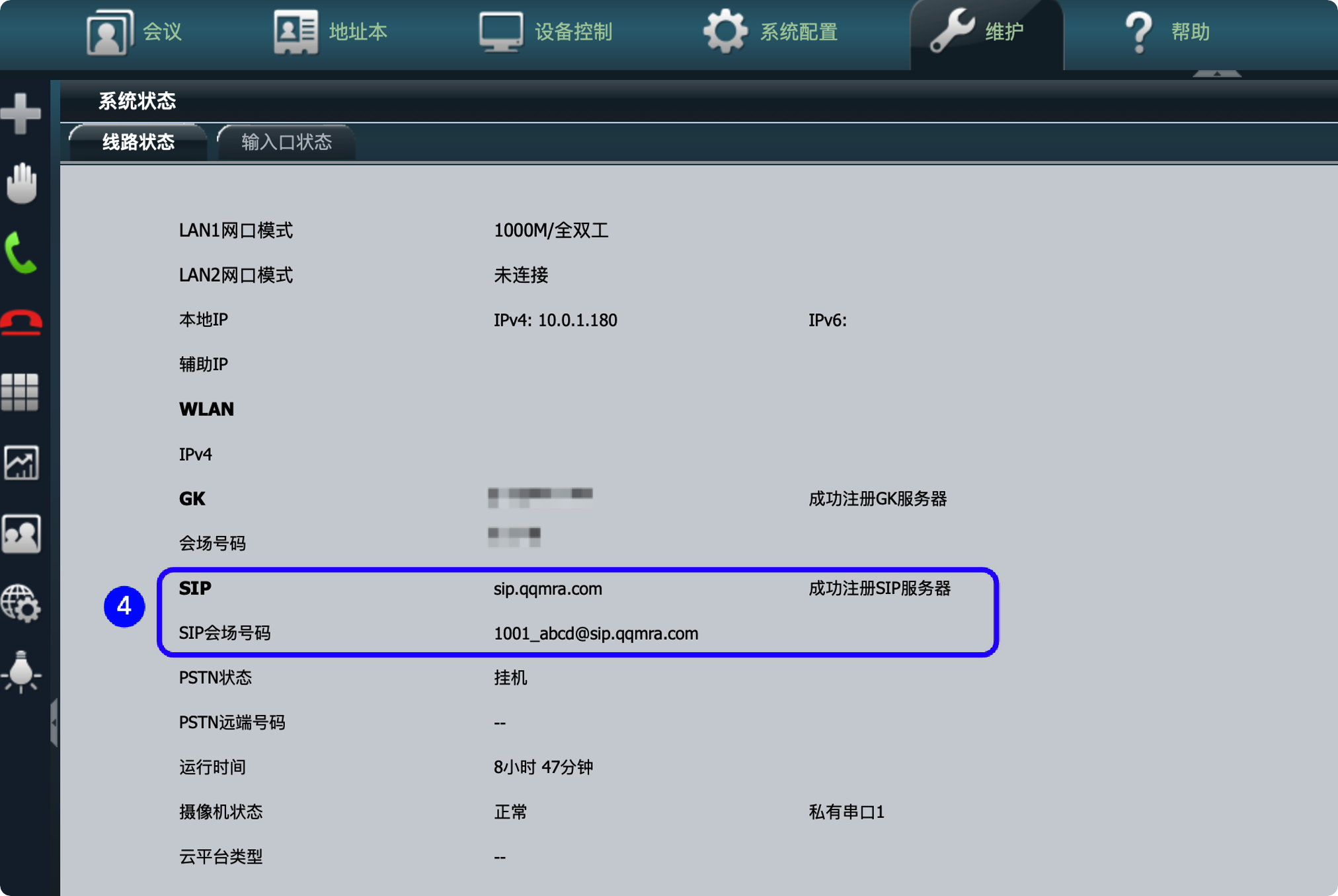Collapse the left sidebar handle

point(54,722)
